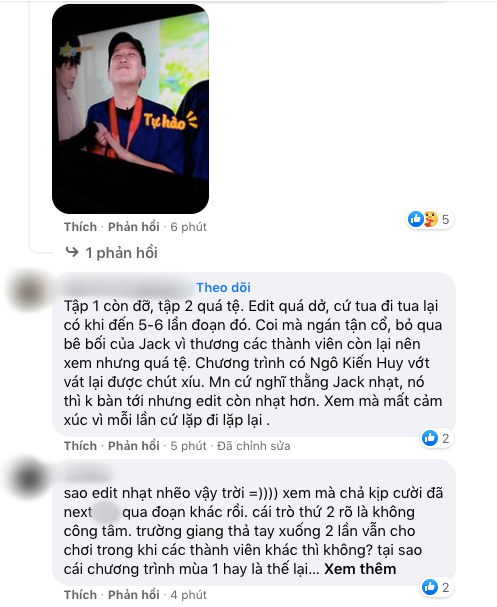Click Theo dõi next to the commenter name
Screen dimensions: 497x607
(223, 287)
